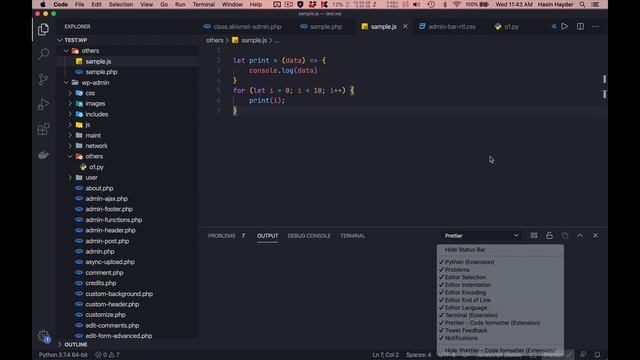Click the feedback icon in status bar
The width and height of the screenshot is (640, 360).
(x=583, y=355)
